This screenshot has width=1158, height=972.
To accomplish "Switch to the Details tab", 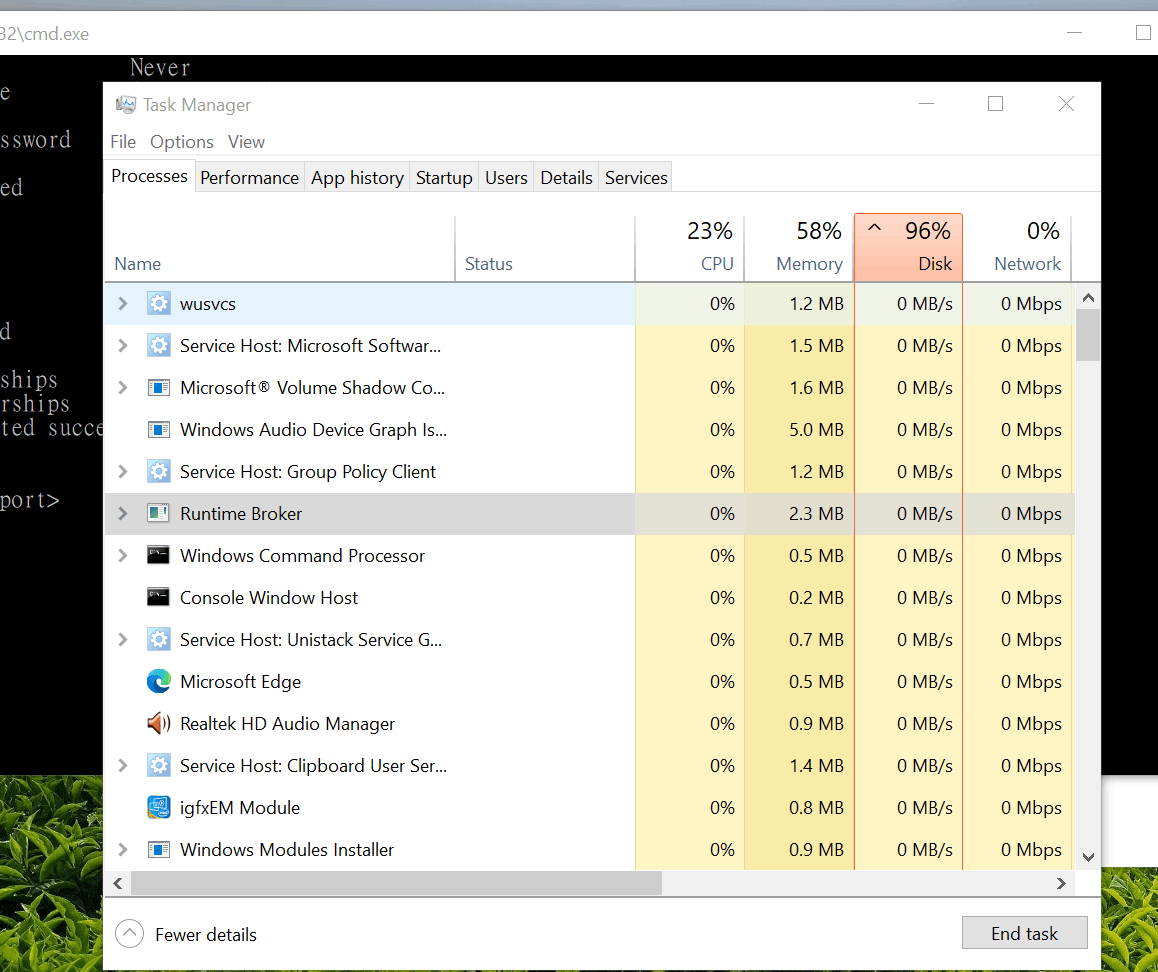I will [566, 178].
